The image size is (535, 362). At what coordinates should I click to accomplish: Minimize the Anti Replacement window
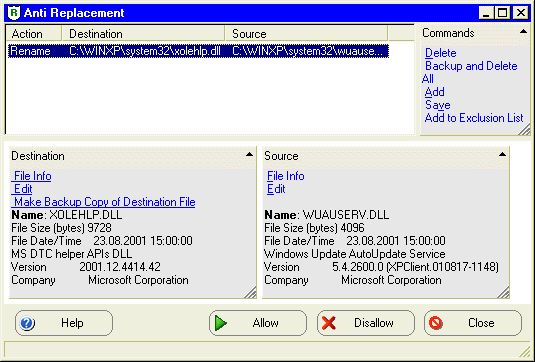pos(486,13)
